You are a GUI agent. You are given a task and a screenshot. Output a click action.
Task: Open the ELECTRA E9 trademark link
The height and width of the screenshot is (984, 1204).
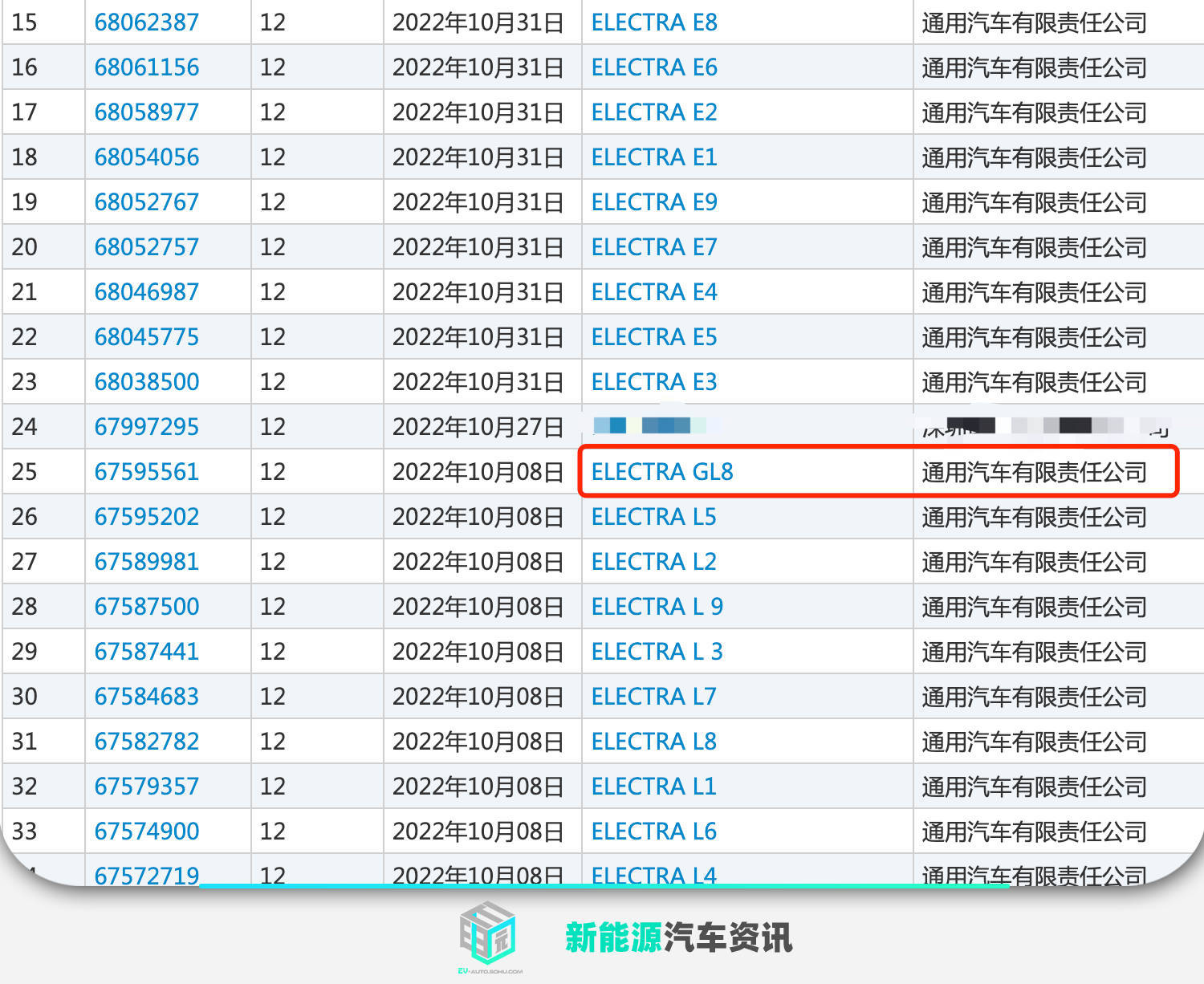pyautogui.click(x=654, y=202)
